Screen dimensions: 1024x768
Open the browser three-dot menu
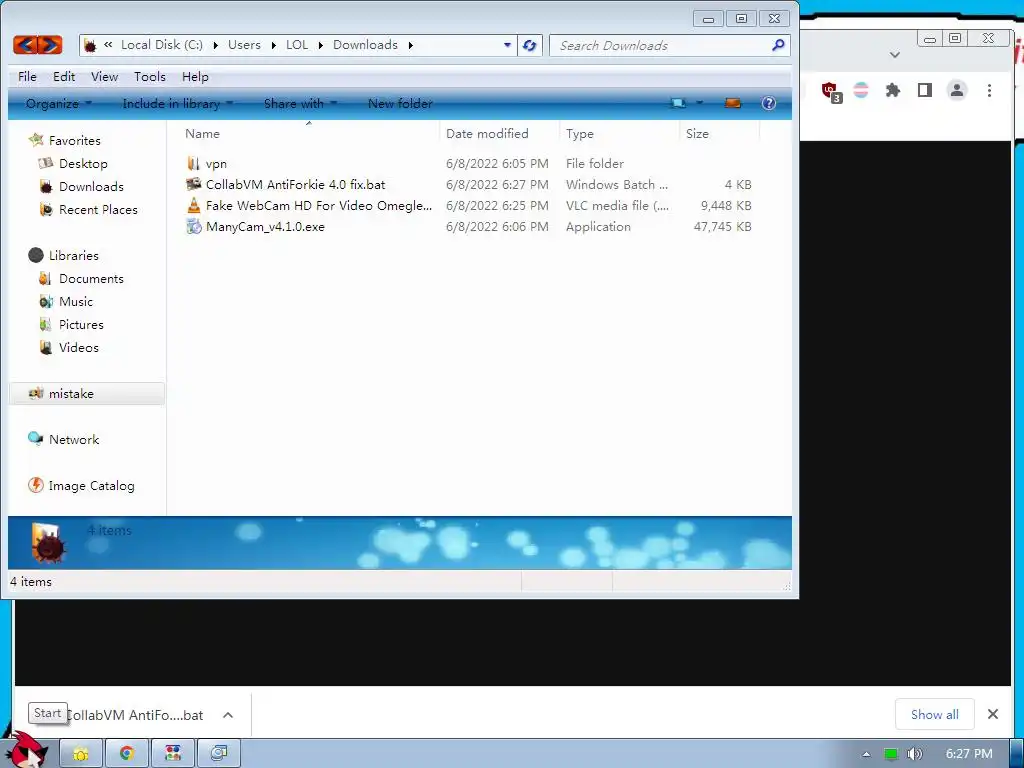point(989,90)
